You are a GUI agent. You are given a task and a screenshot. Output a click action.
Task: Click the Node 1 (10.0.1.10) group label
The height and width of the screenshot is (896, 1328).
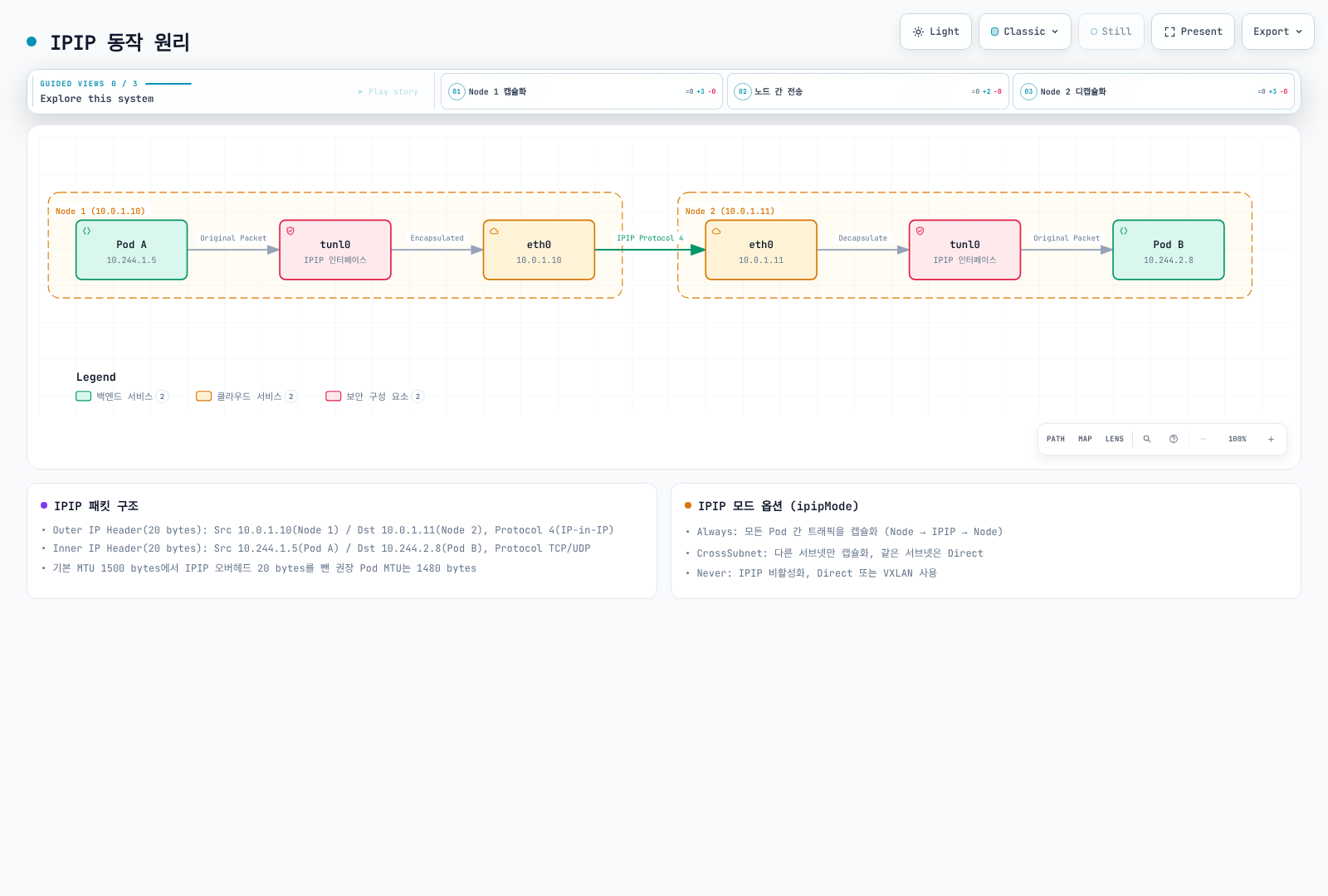pyautogui.click(x=100, y=212)
